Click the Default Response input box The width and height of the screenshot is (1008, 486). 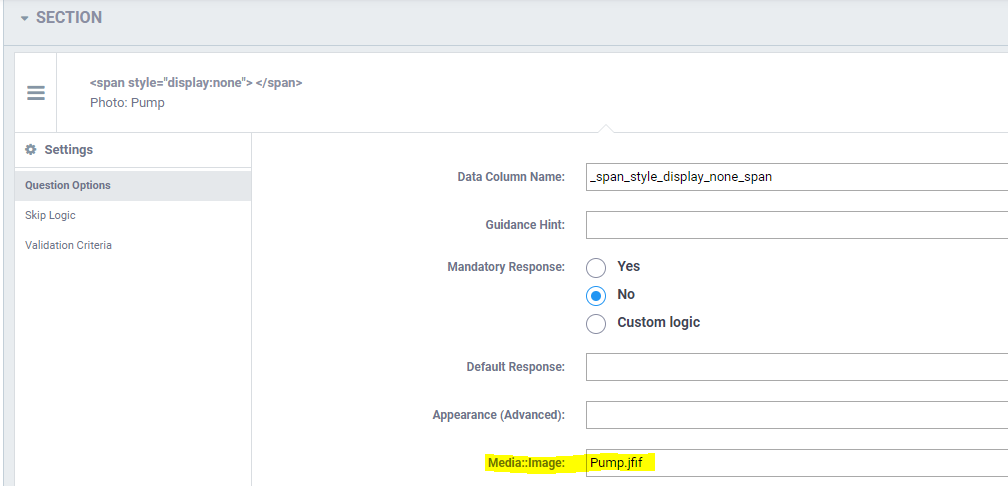796,367
